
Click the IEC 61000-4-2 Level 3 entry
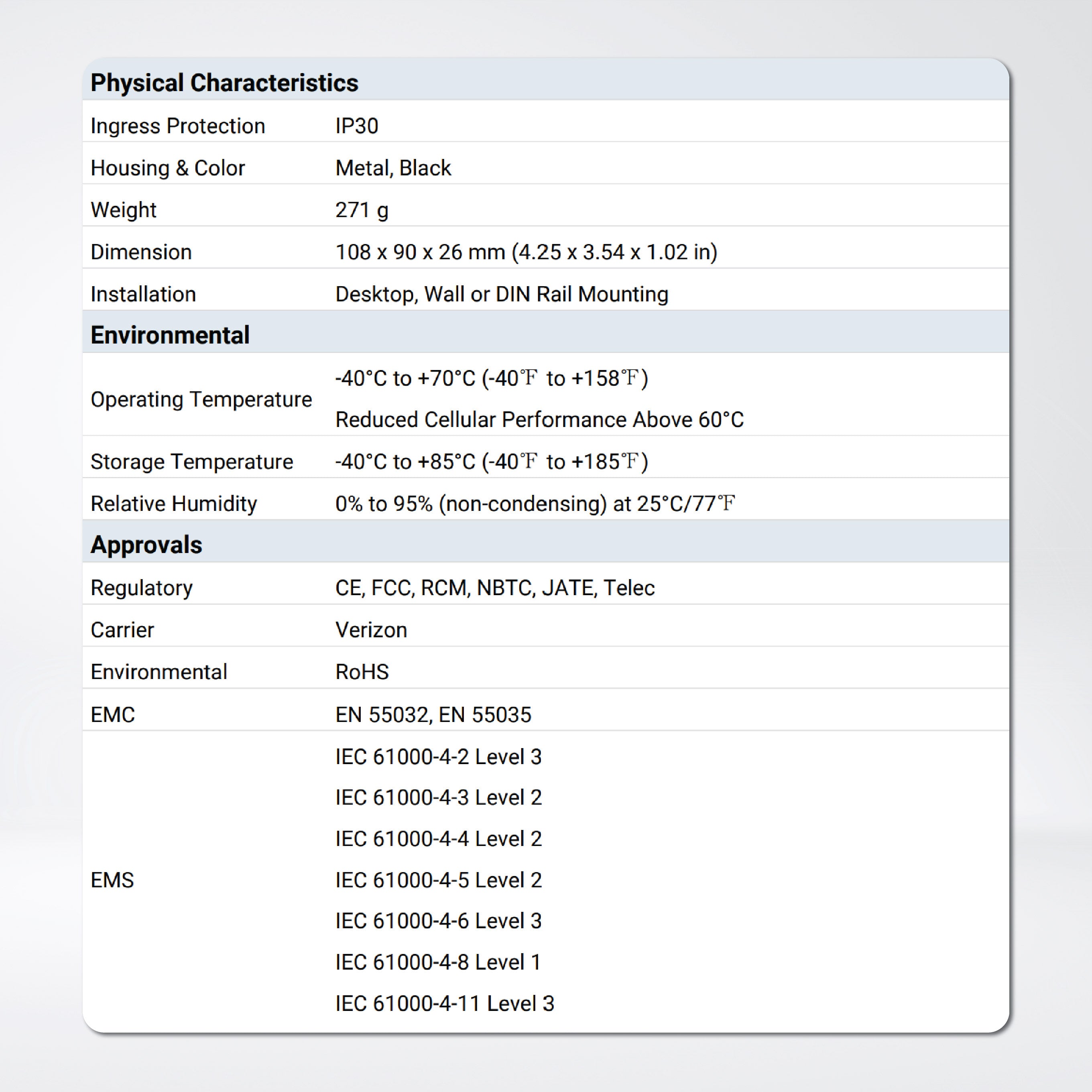click(438, 757)
